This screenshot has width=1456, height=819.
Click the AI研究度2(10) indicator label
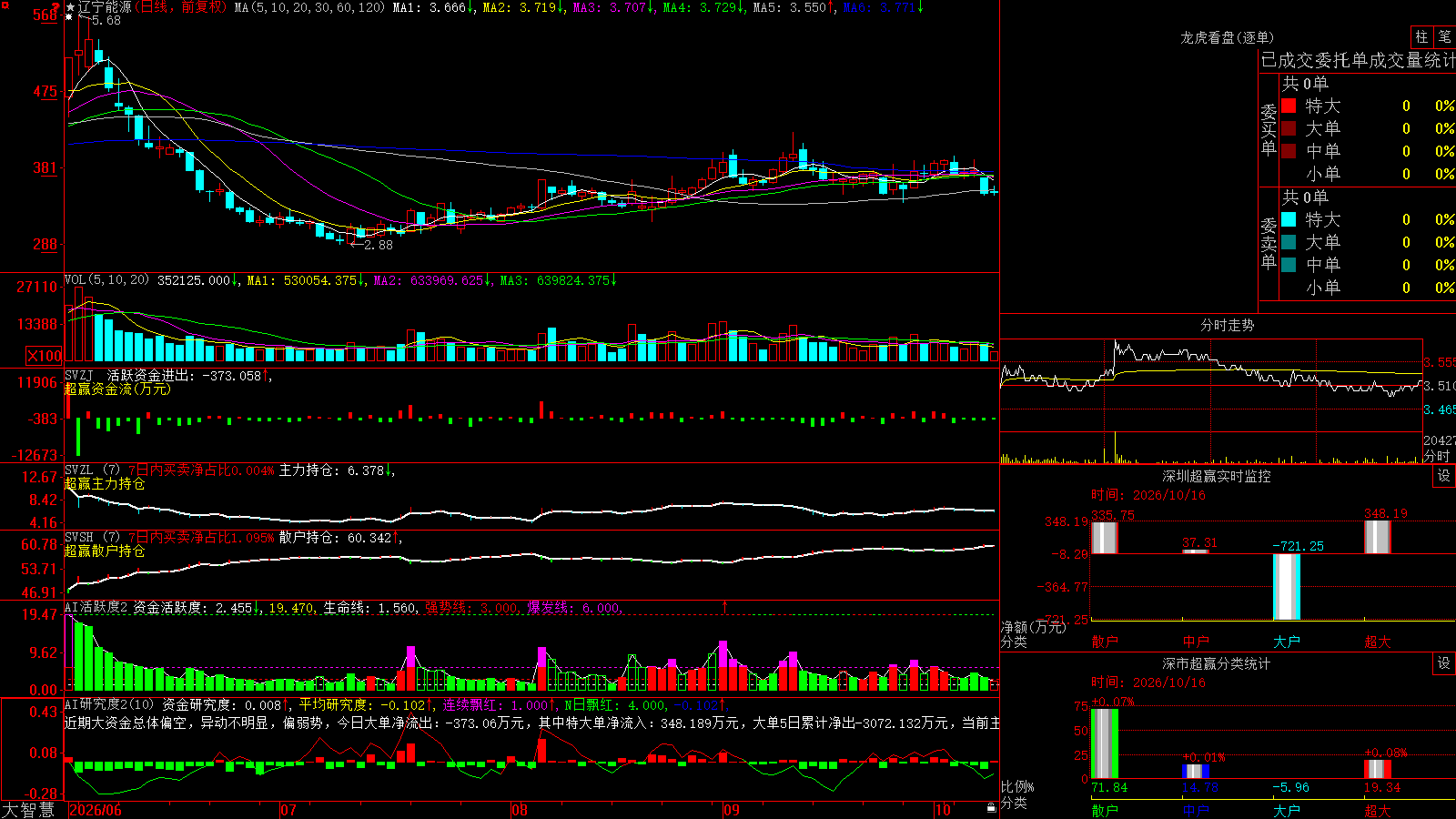coord(109,704)
